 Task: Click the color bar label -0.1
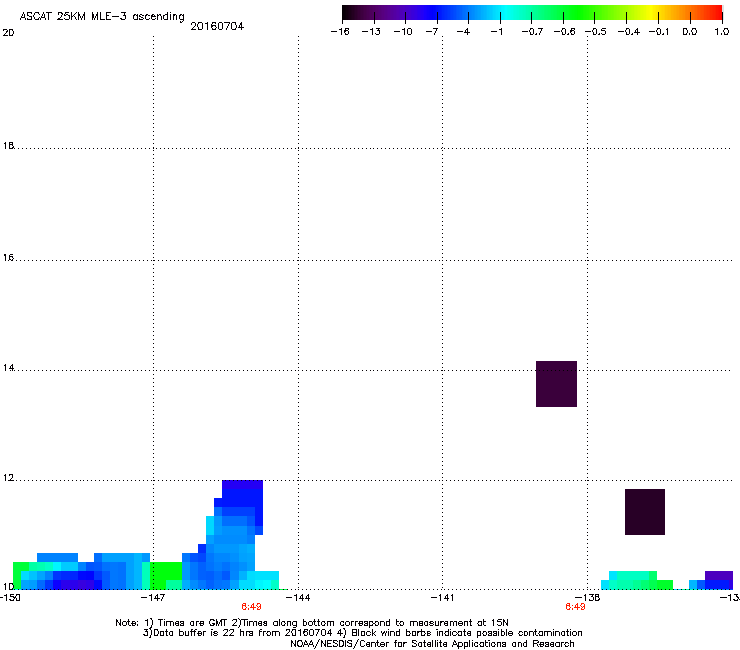659,32
